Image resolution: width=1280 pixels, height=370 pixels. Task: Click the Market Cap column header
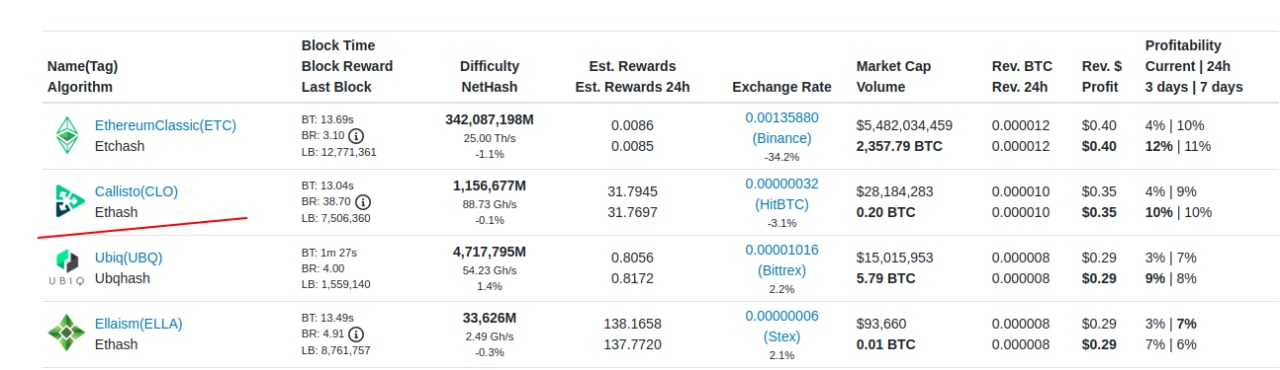click(x=893, y=66)
